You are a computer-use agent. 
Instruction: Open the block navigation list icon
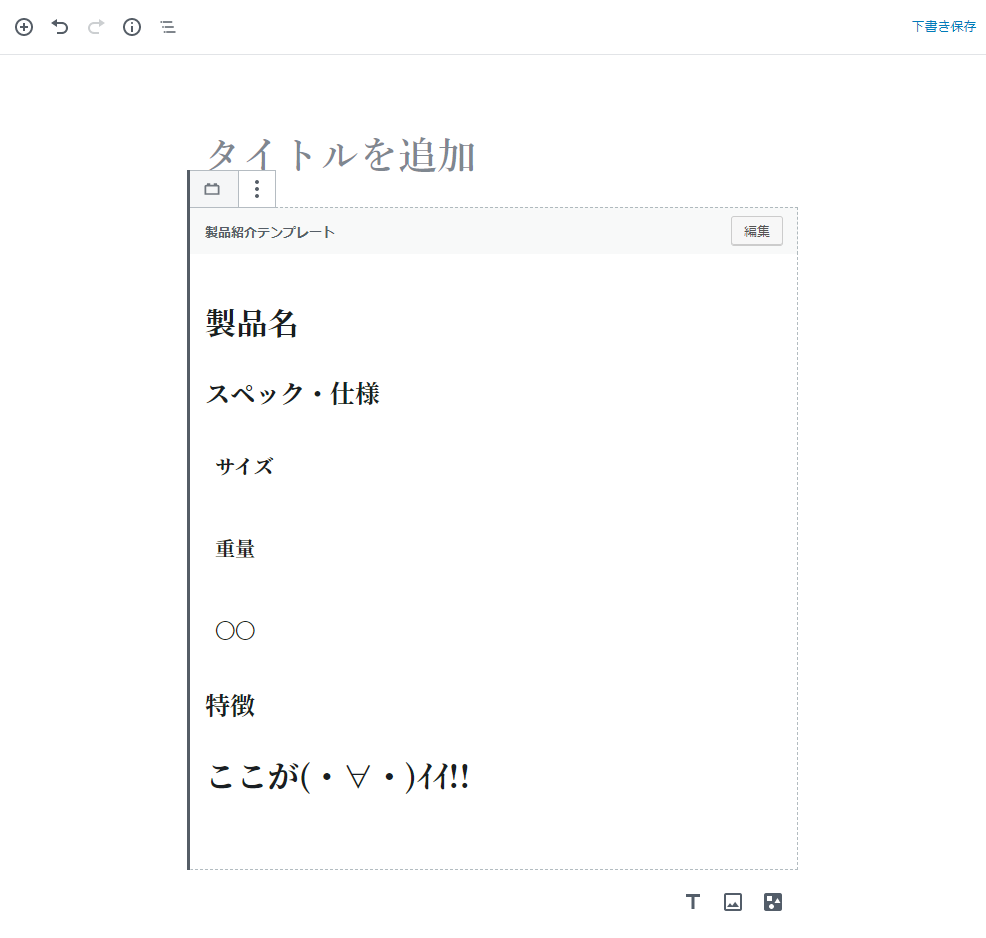tap(168, 27)
